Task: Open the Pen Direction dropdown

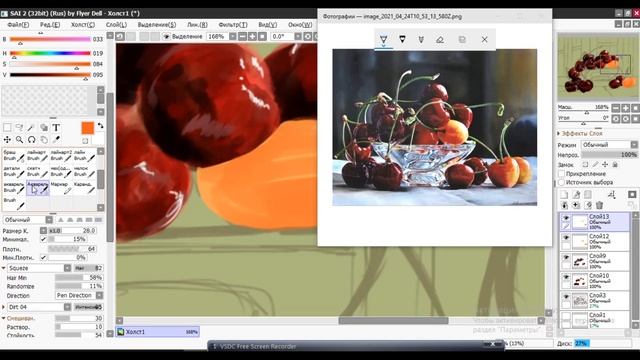Action: click(x=79, y=295)
